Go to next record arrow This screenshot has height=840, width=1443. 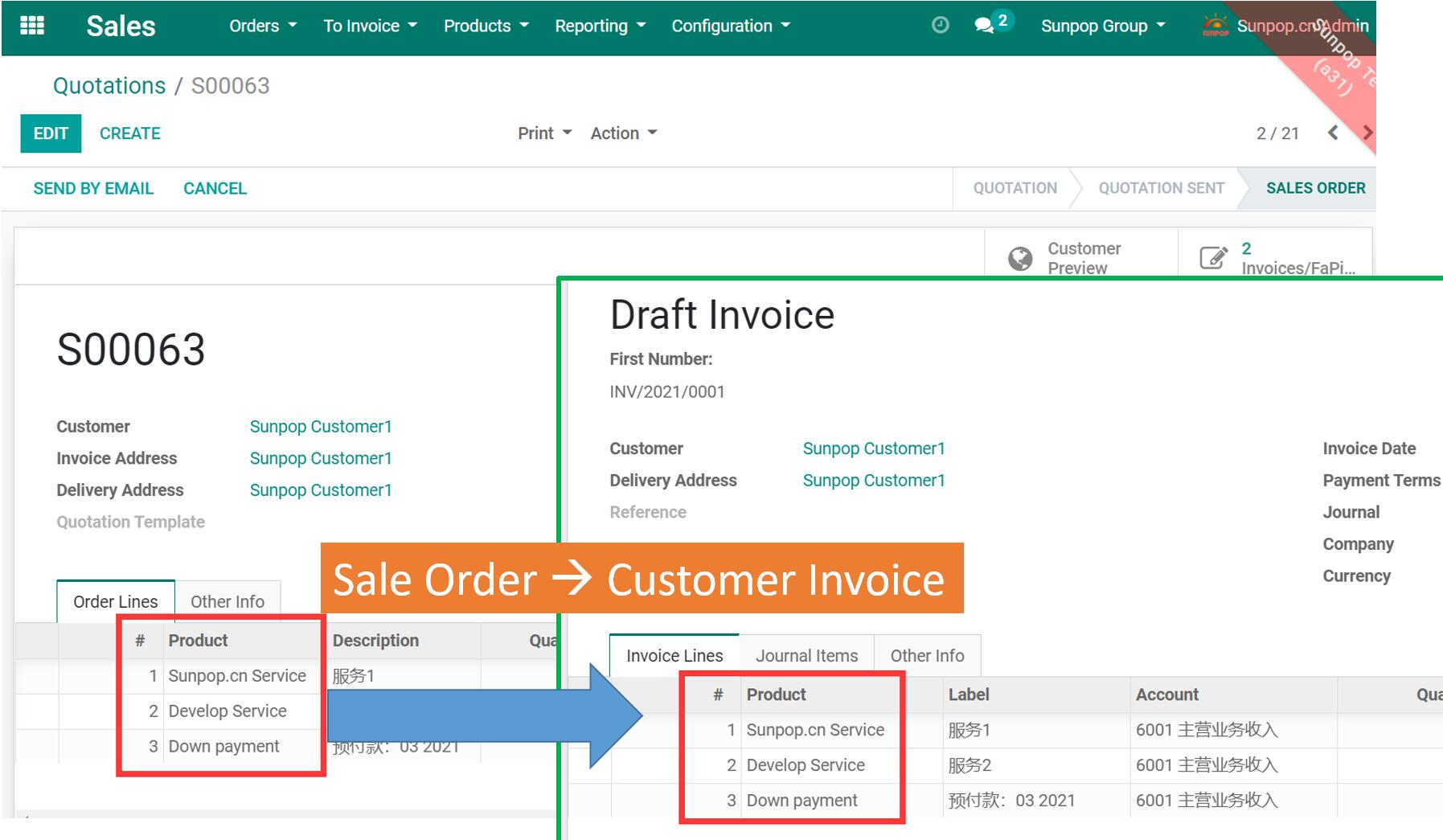(x=1367, y=133)
